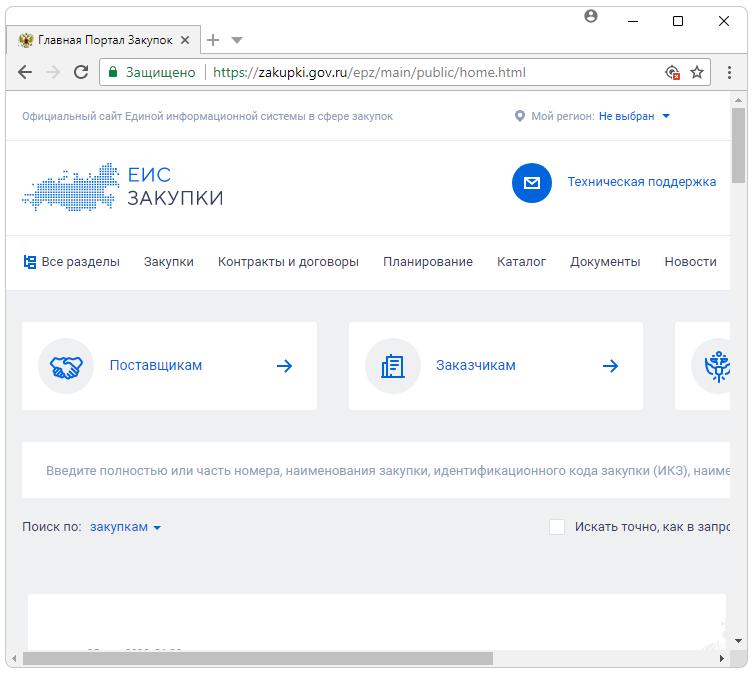Open the Поиск по закупкам dropdown
Image resolution: width=752 pixels, height=674 pixels.
pos(125,527)
